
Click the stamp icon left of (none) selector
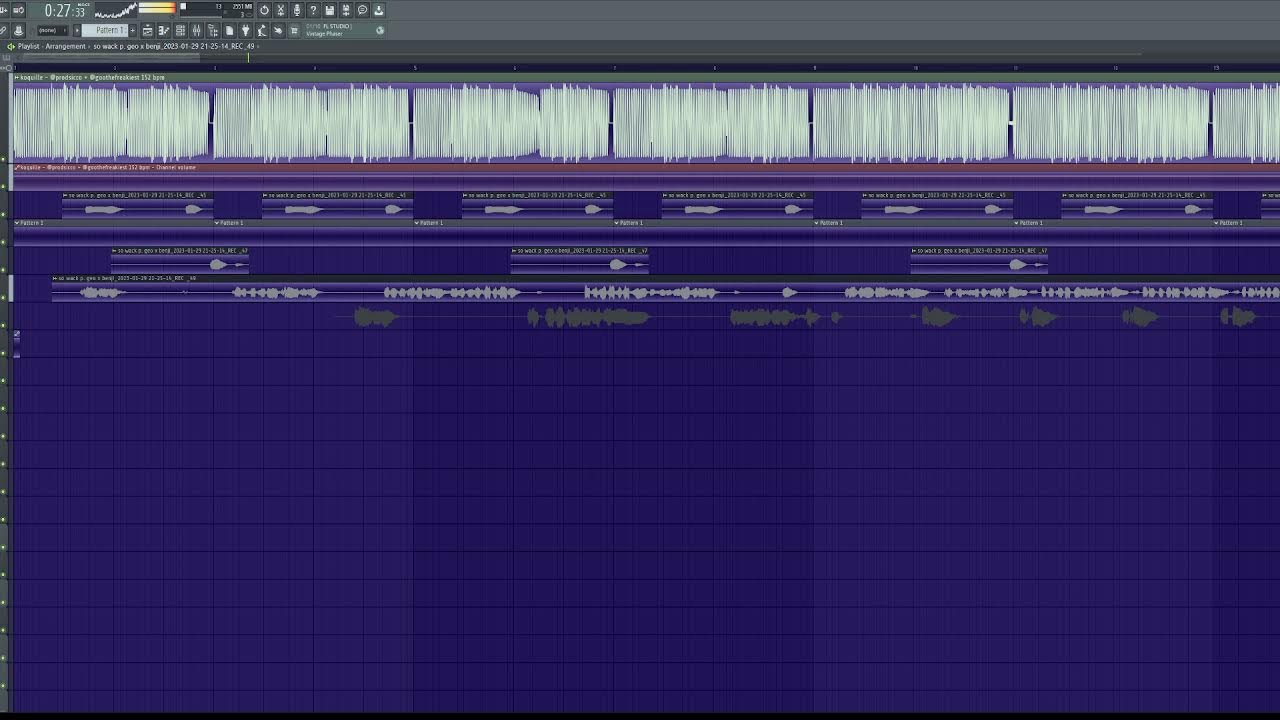point(18,30)
